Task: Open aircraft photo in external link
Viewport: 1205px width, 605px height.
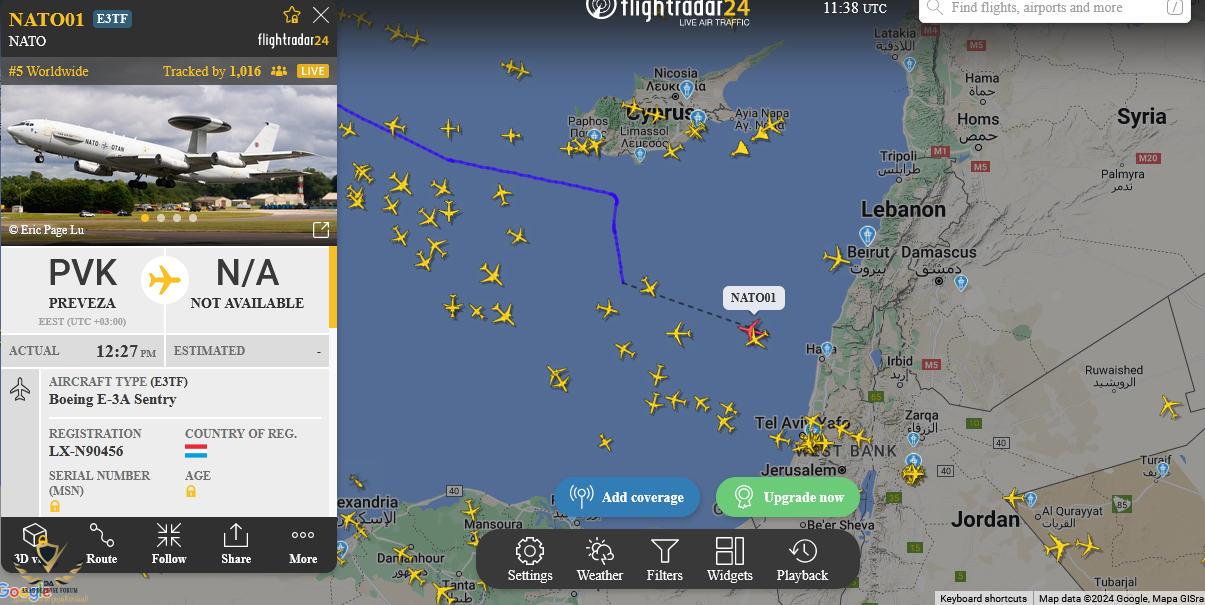Action: click(x=321, y=230)
